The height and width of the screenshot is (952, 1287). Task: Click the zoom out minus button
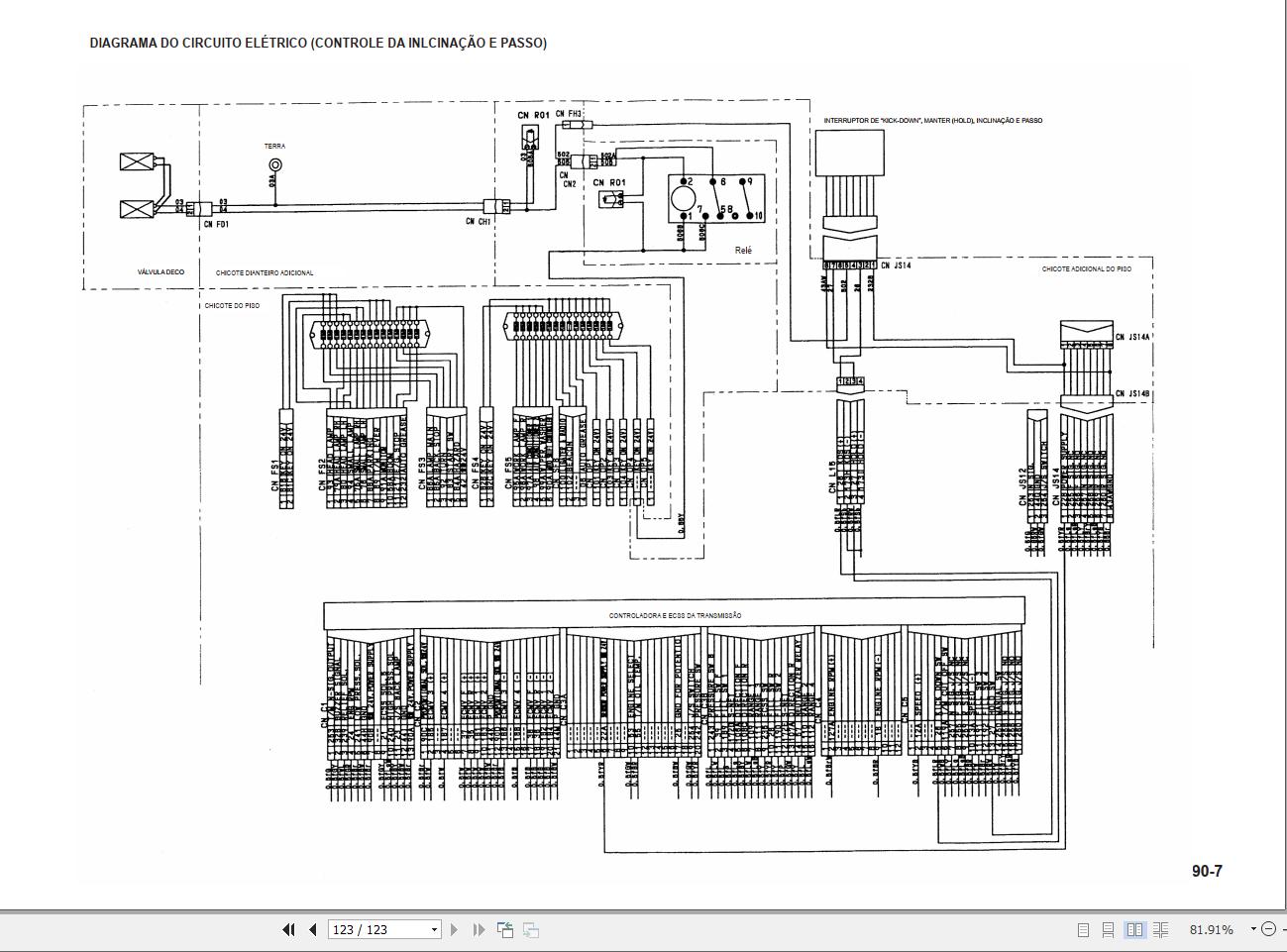click(1270, 929)
